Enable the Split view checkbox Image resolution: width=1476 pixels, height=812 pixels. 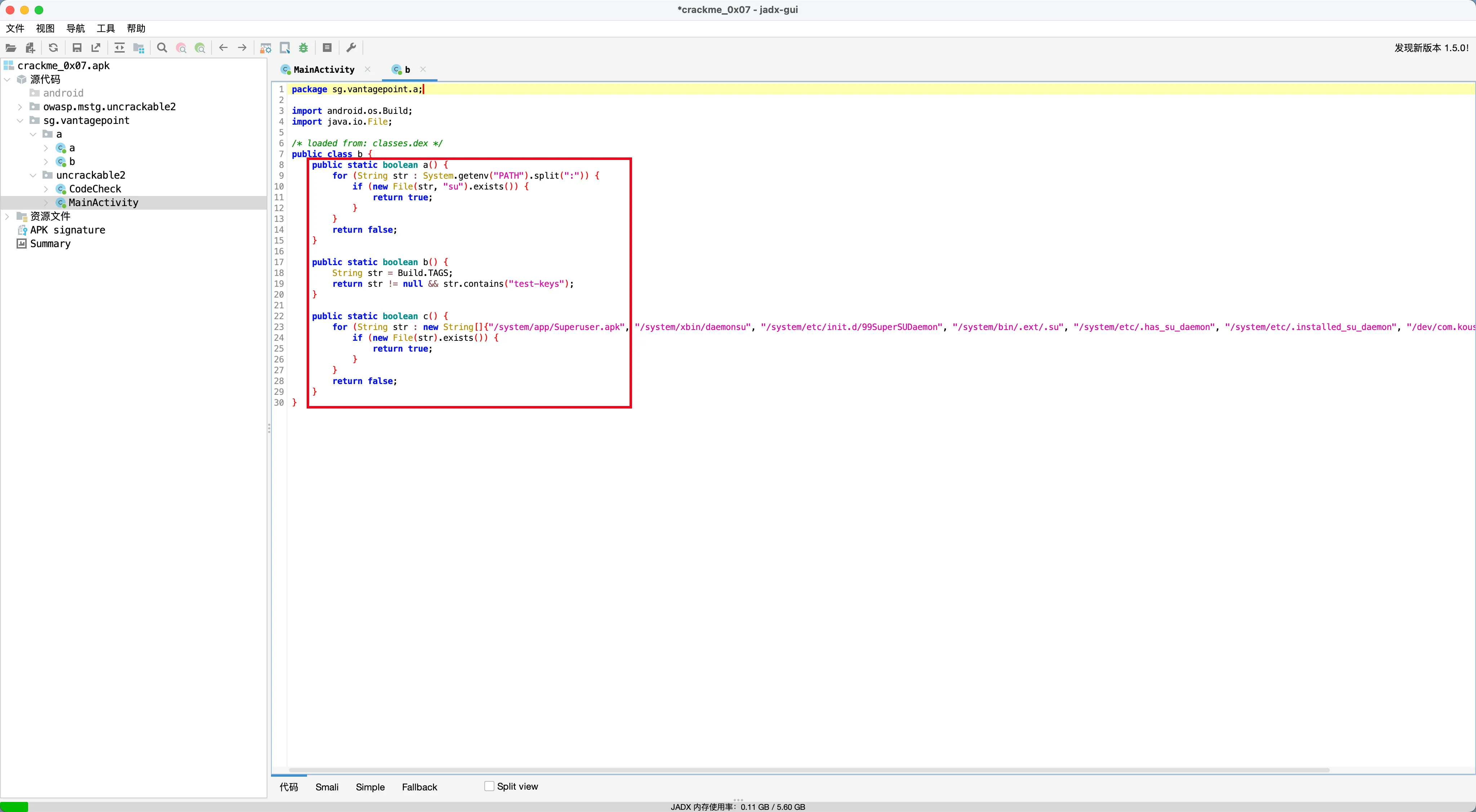[489, 786]
